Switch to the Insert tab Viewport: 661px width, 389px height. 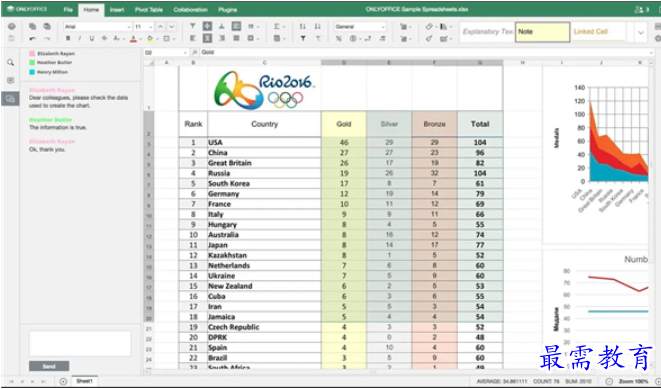pyautogui.click(x=117, y=10)
